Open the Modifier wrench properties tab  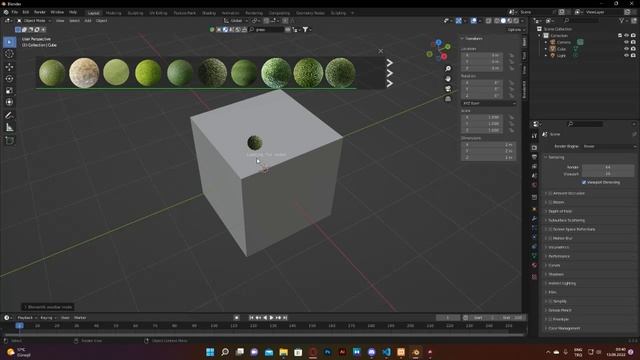point(534,218)
